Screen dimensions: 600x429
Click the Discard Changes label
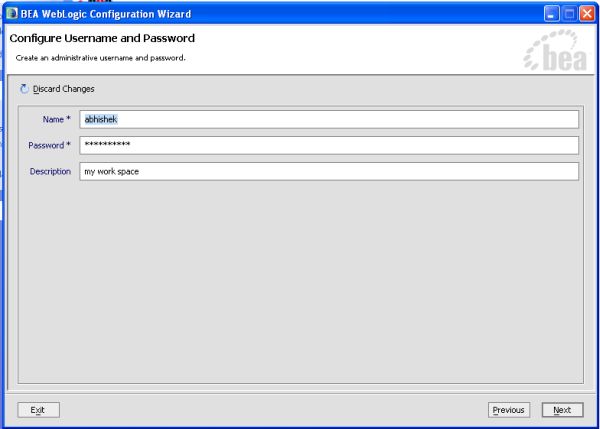[x=64, y=89]
